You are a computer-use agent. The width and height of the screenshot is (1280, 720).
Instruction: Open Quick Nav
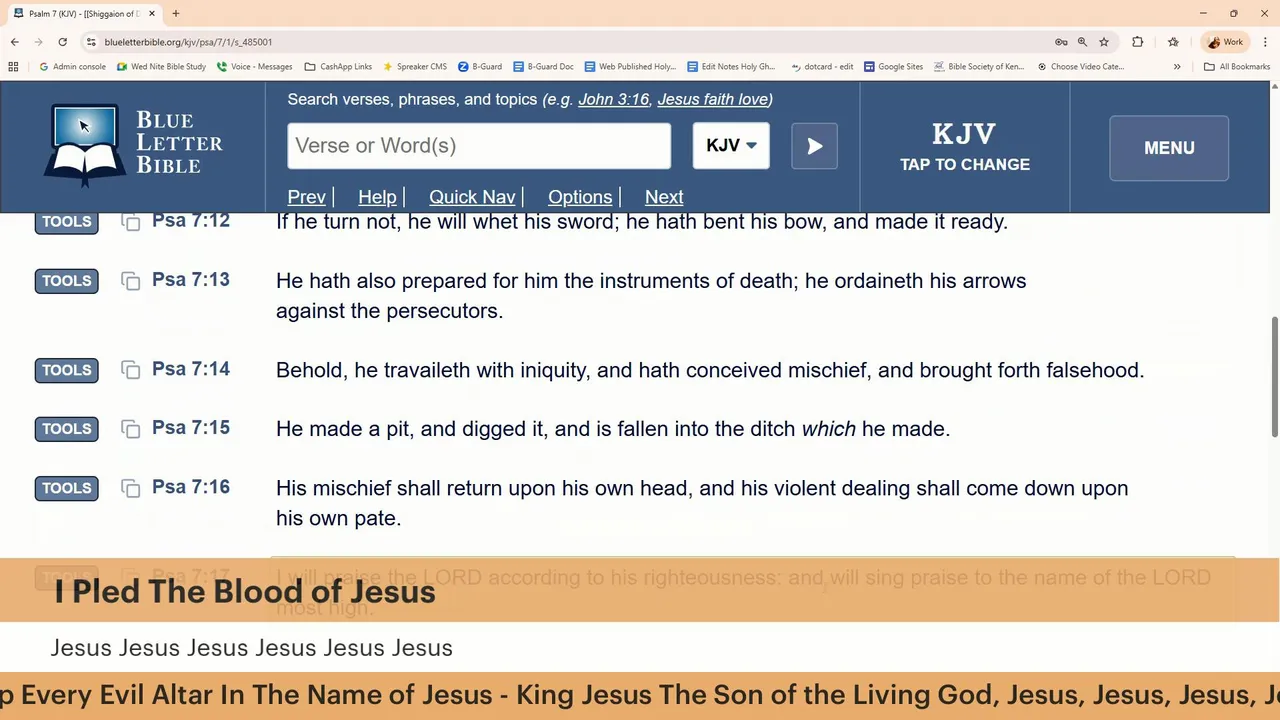click(x=472, y=197)
